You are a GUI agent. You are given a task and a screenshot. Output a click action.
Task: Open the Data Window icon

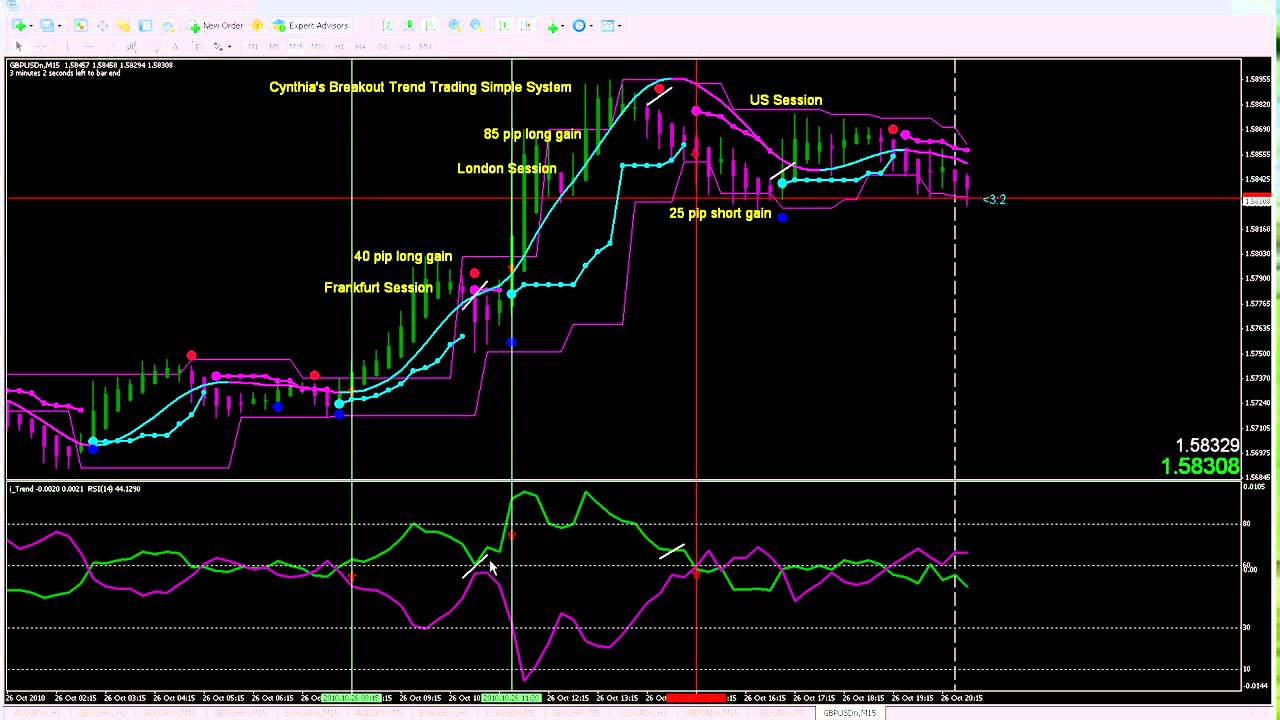(102, 25)
